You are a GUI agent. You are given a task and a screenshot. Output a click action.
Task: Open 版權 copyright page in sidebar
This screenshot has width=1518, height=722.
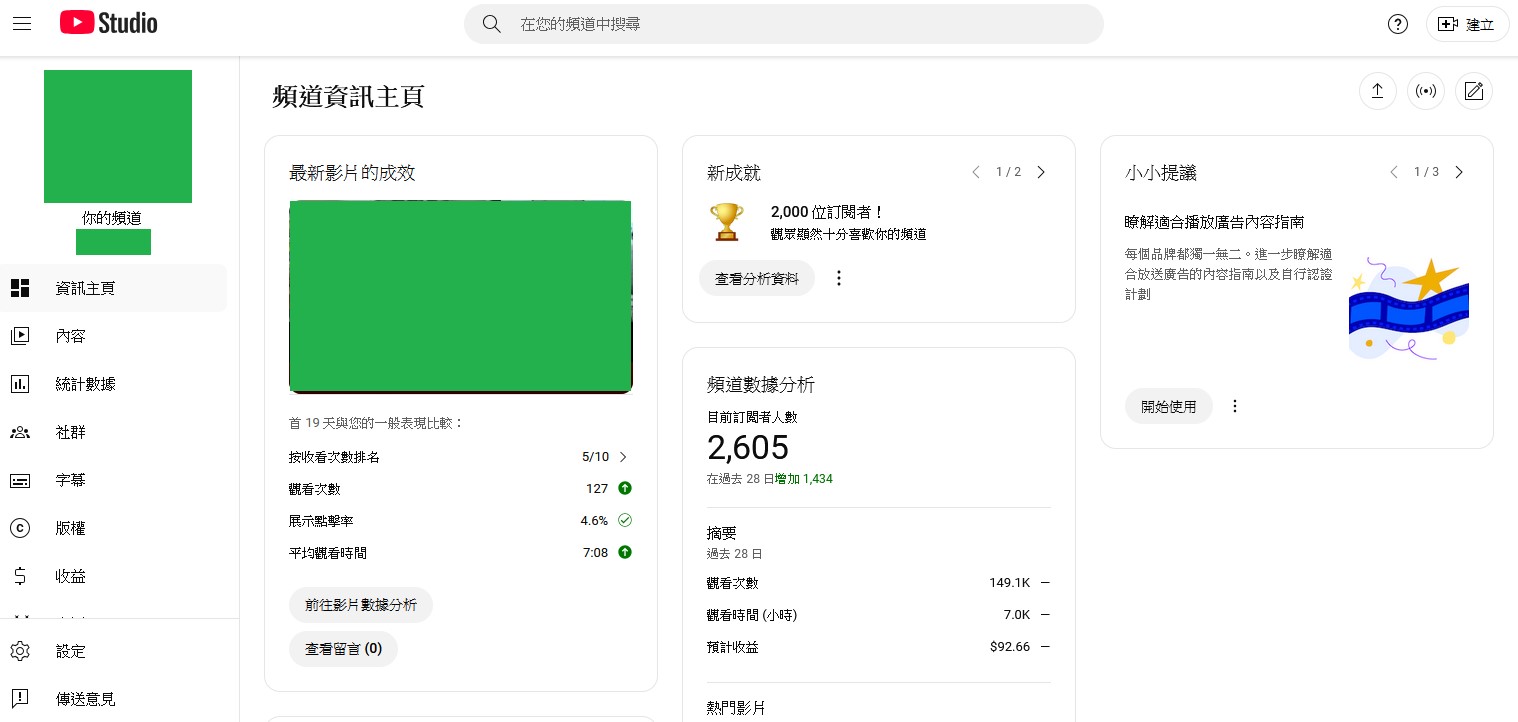coord(70,528)
